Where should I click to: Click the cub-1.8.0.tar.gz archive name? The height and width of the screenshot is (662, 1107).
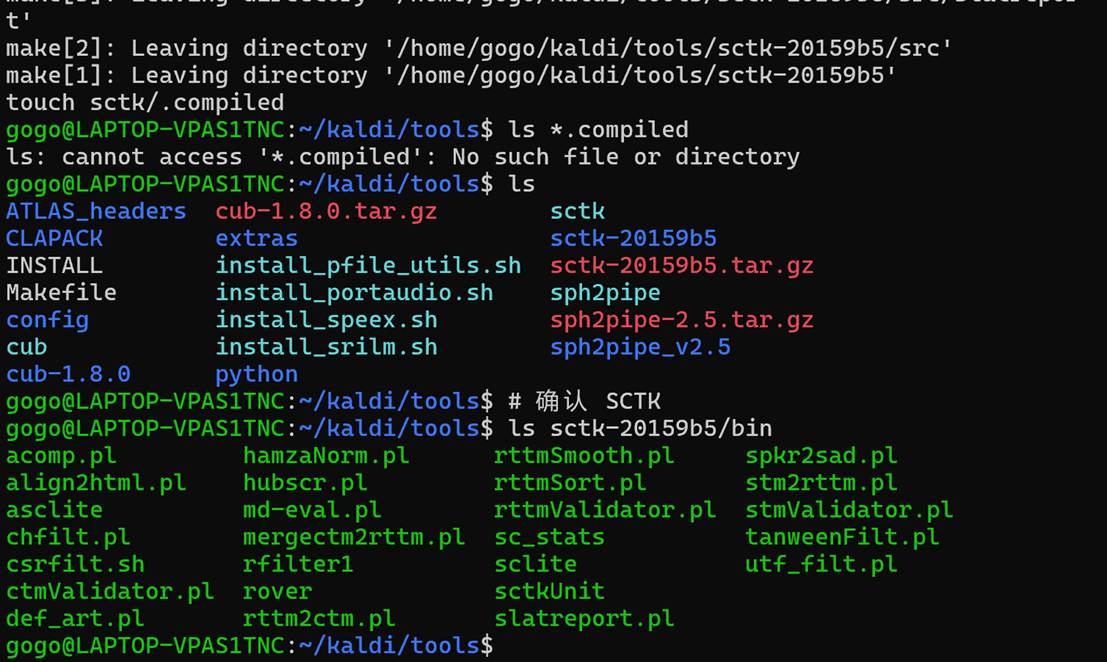coord(326,211)
